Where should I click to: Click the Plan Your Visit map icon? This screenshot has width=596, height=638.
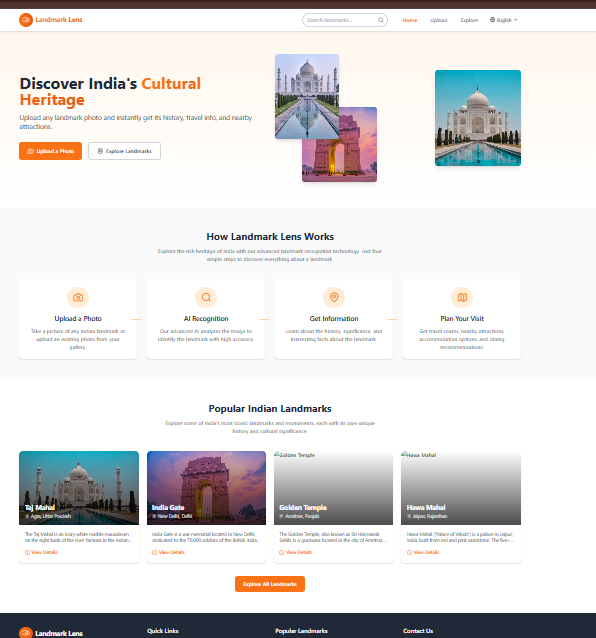pos(462,297)
